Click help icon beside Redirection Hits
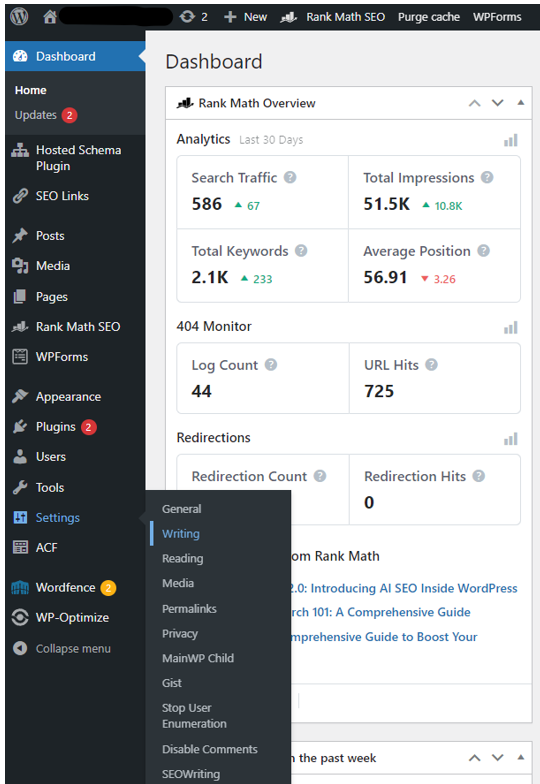The height and width of the screenshot is (784, 540). [479, 476]
